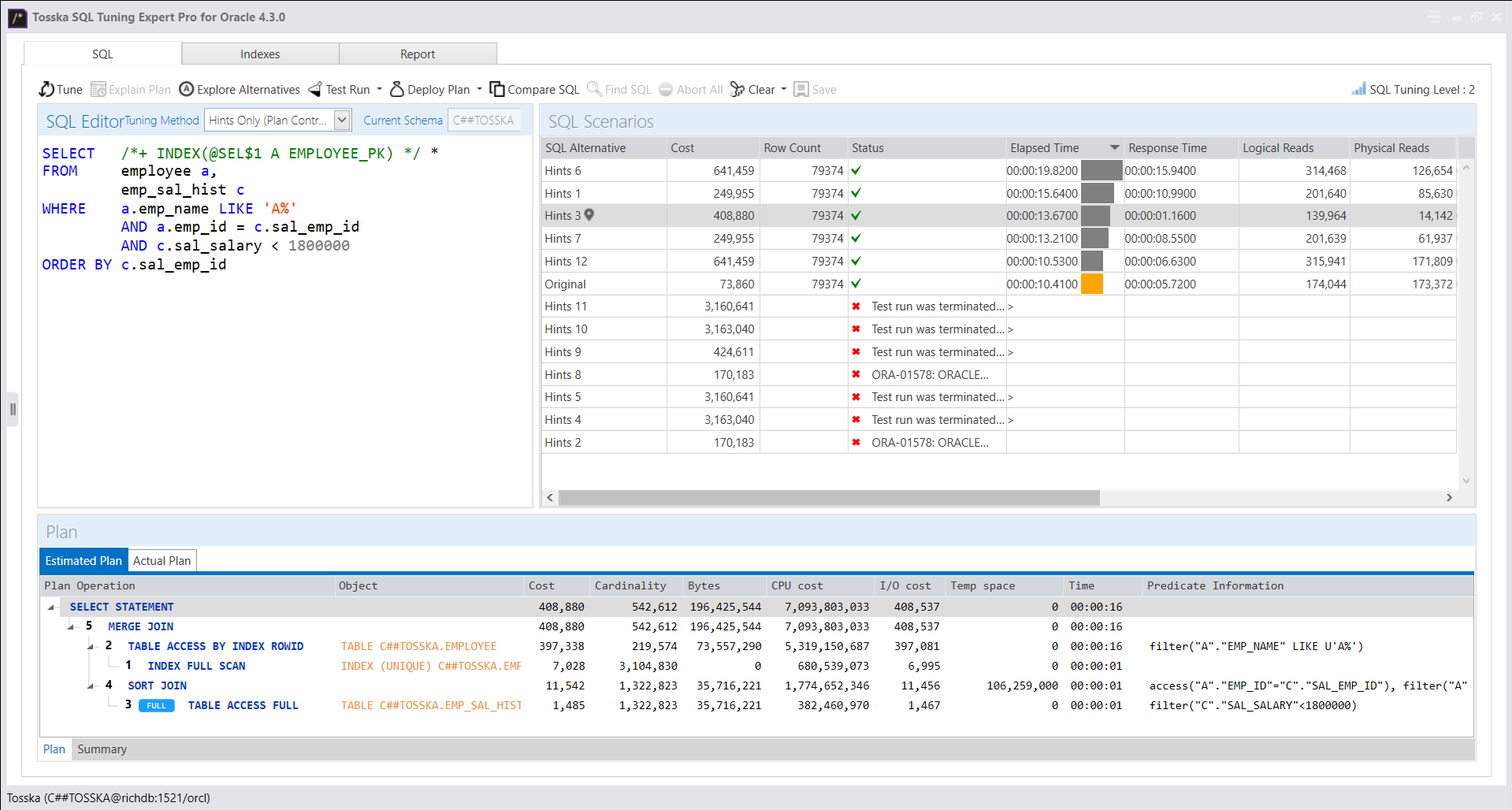1512x810 pixels.
Task: Click the red X status of Hints 2
Action: click(x=856, y=442)
